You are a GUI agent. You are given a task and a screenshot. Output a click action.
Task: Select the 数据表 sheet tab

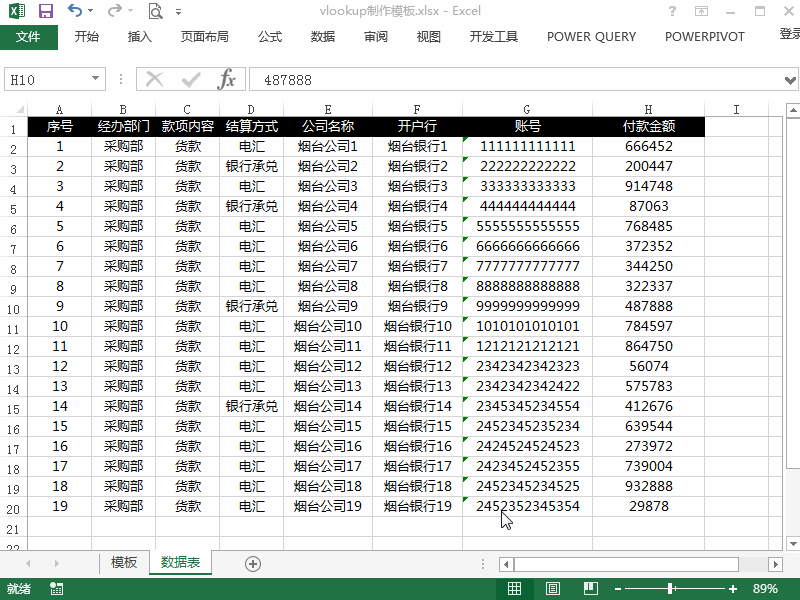click(x=181, y=562)
